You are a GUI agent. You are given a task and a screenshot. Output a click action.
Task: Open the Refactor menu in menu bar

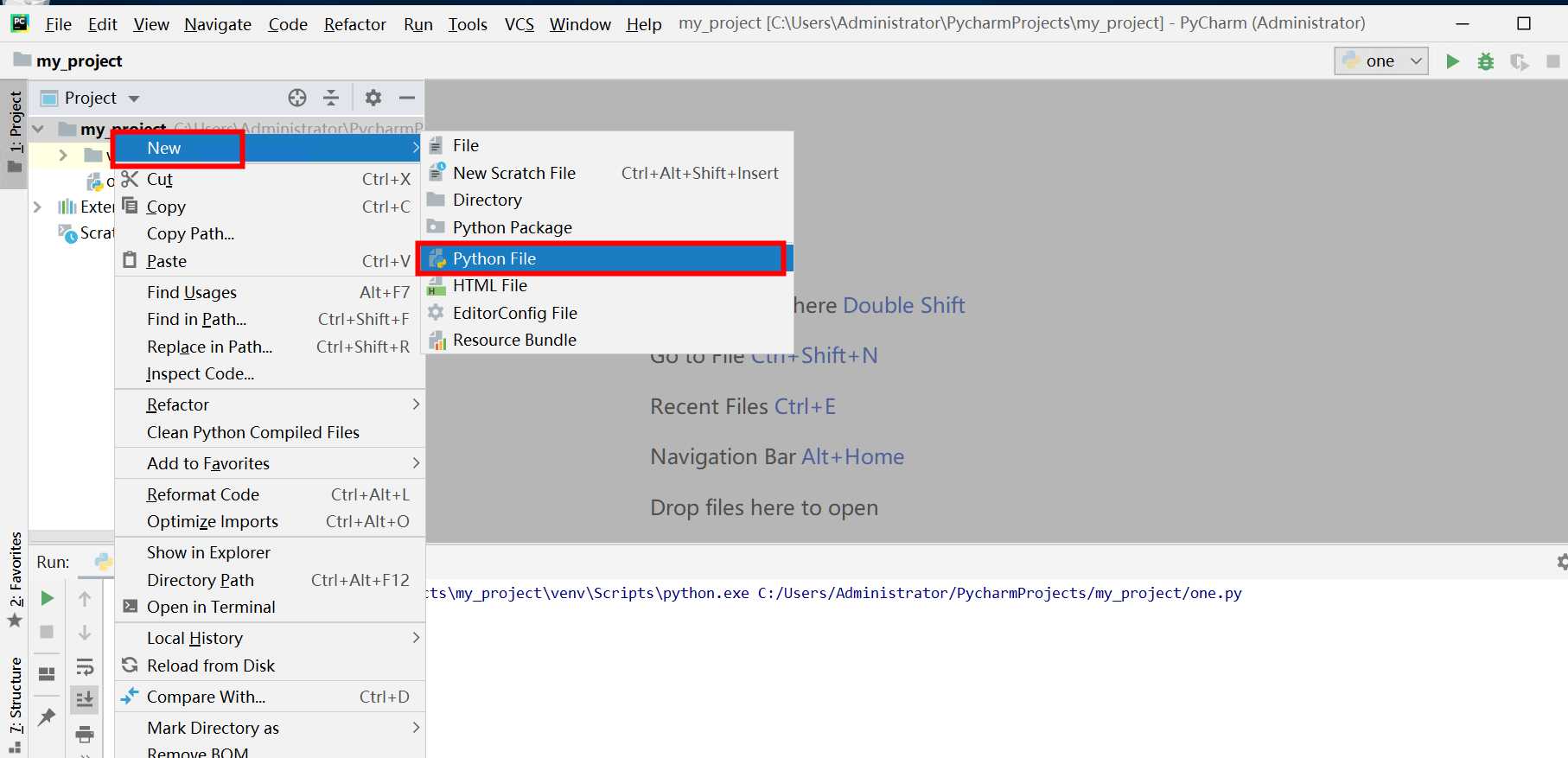355,24
